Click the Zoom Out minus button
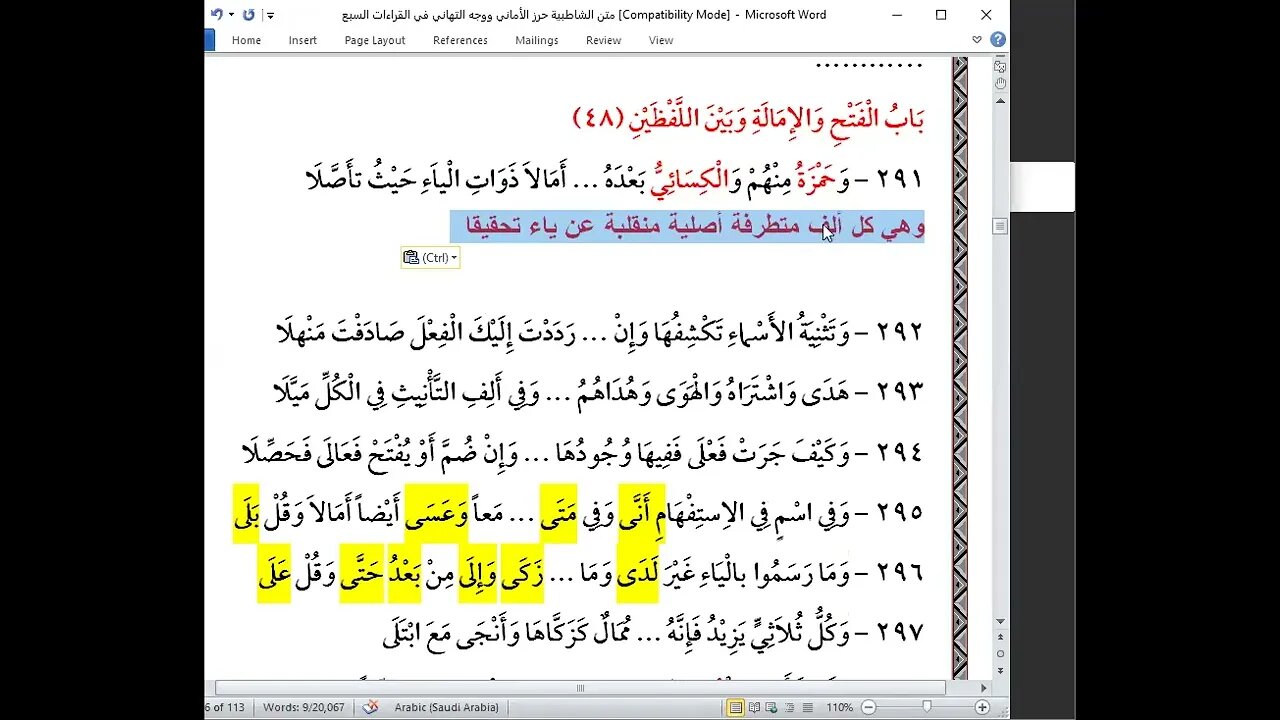The height and width of the screenshot is (720, 1280). tap(869, 707)
